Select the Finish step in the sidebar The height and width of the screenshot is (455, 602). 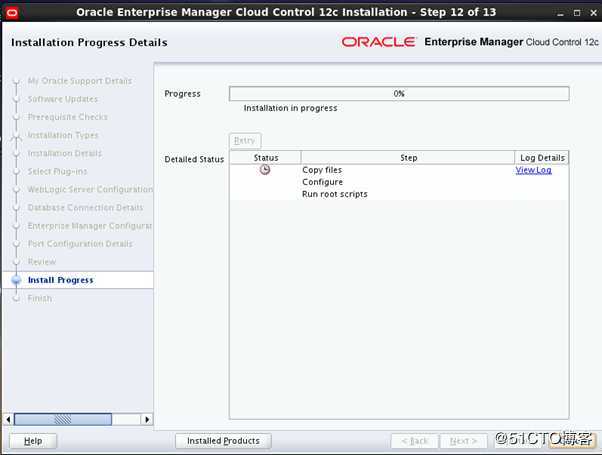tap(40, 298)
